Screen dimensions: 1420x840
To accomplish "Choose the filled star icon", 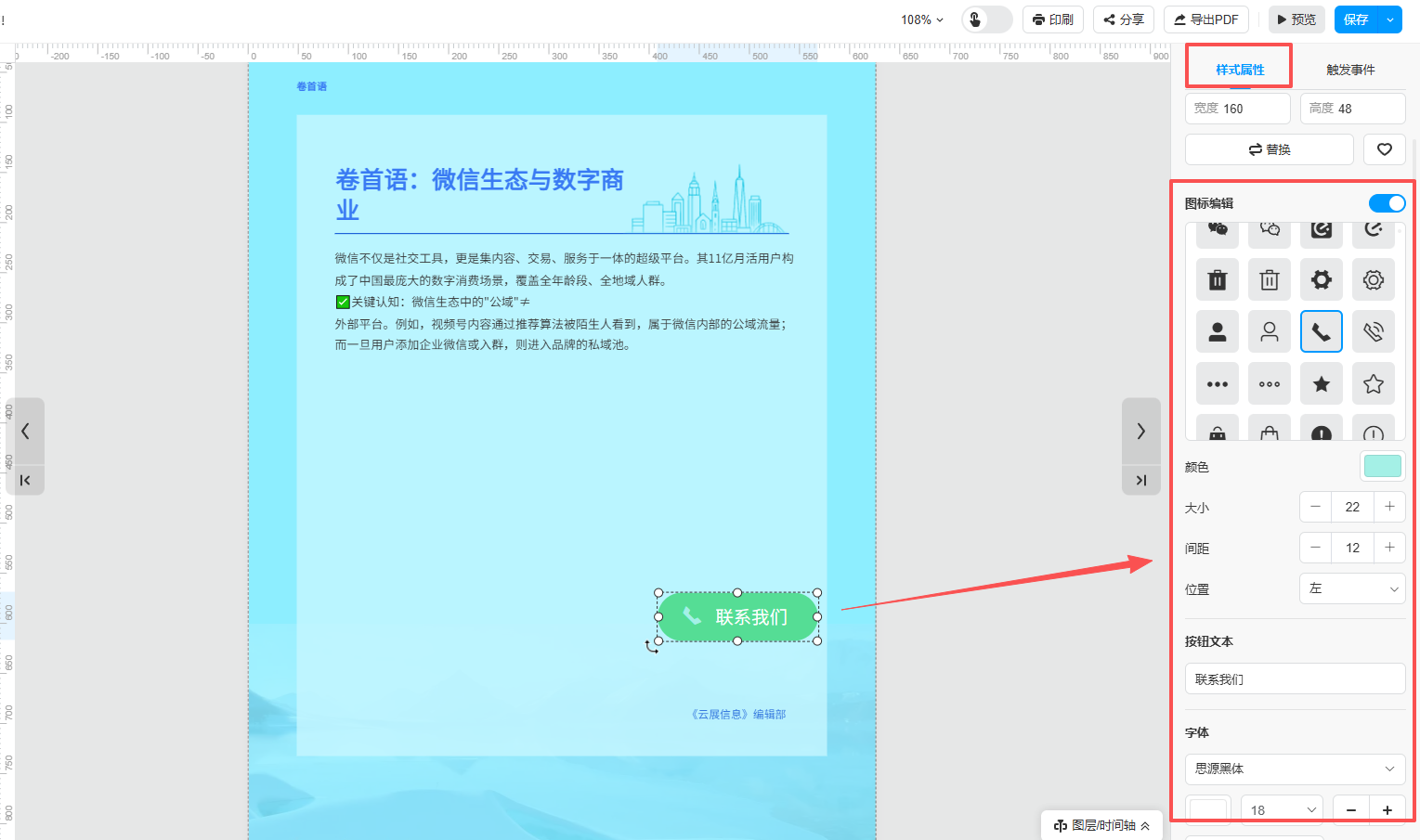I will [x=1322, y=384].
